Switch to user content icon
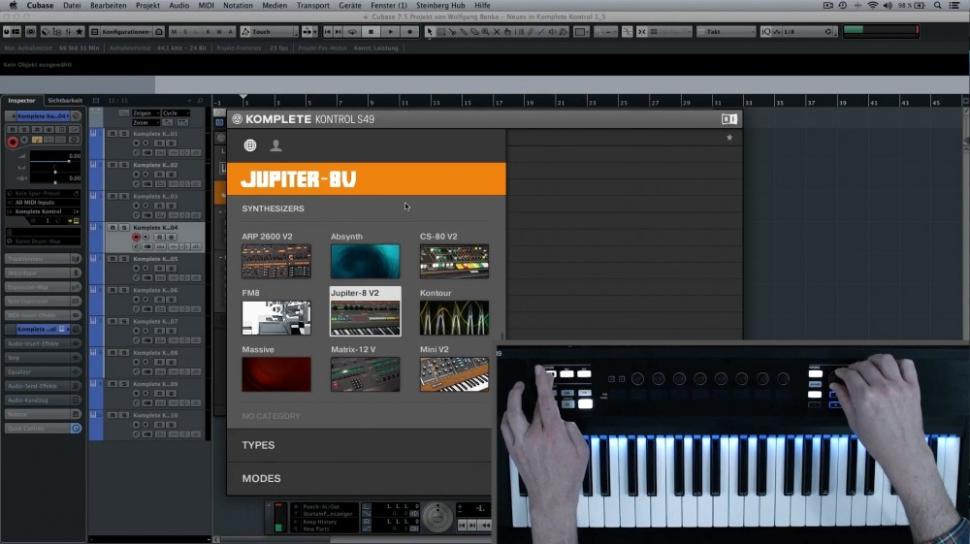This screenshot has height=544, width=970. [x=276, y=146]
